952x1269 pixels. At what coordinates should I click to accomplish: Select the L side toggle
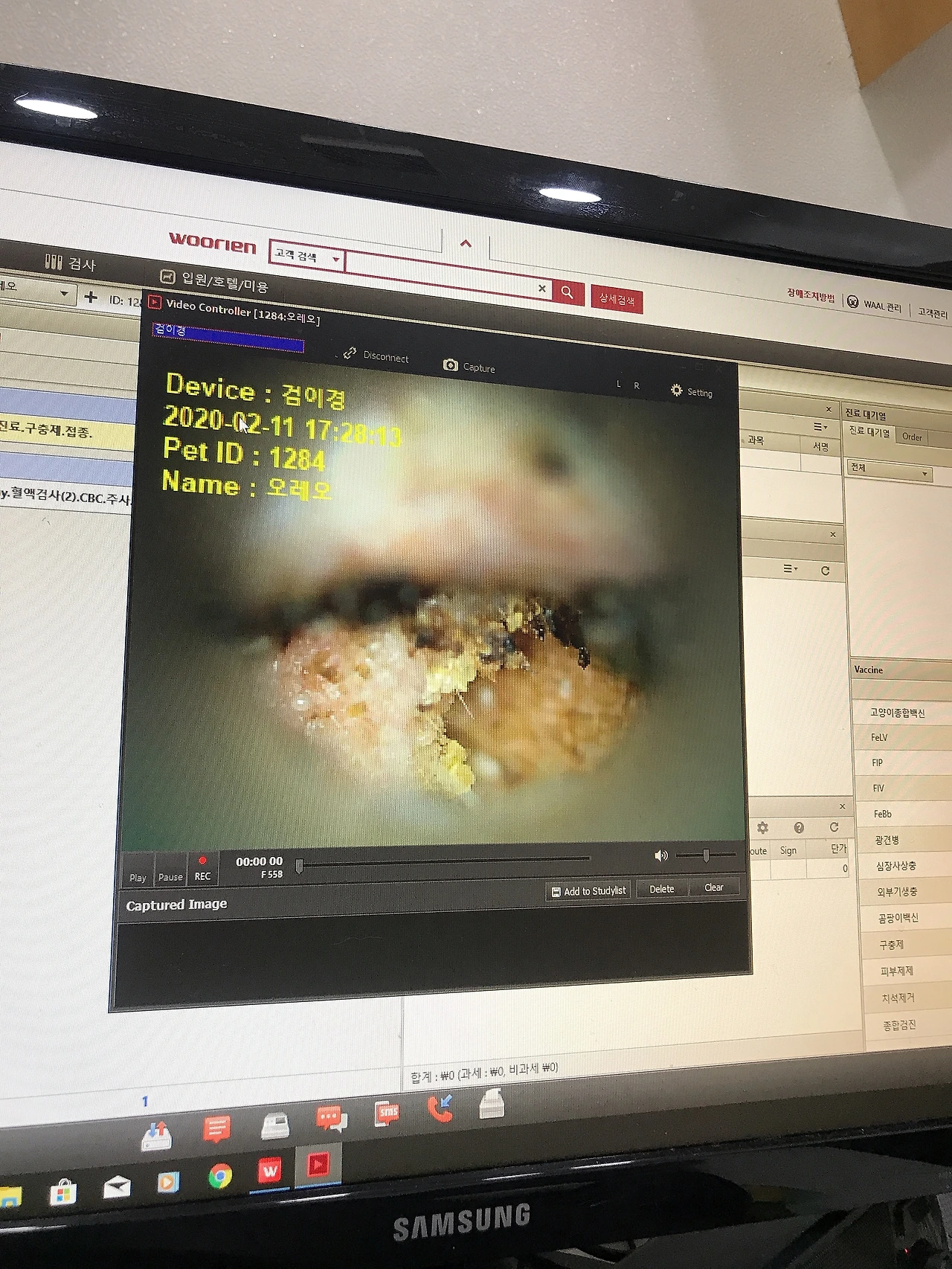pos(618,384)
